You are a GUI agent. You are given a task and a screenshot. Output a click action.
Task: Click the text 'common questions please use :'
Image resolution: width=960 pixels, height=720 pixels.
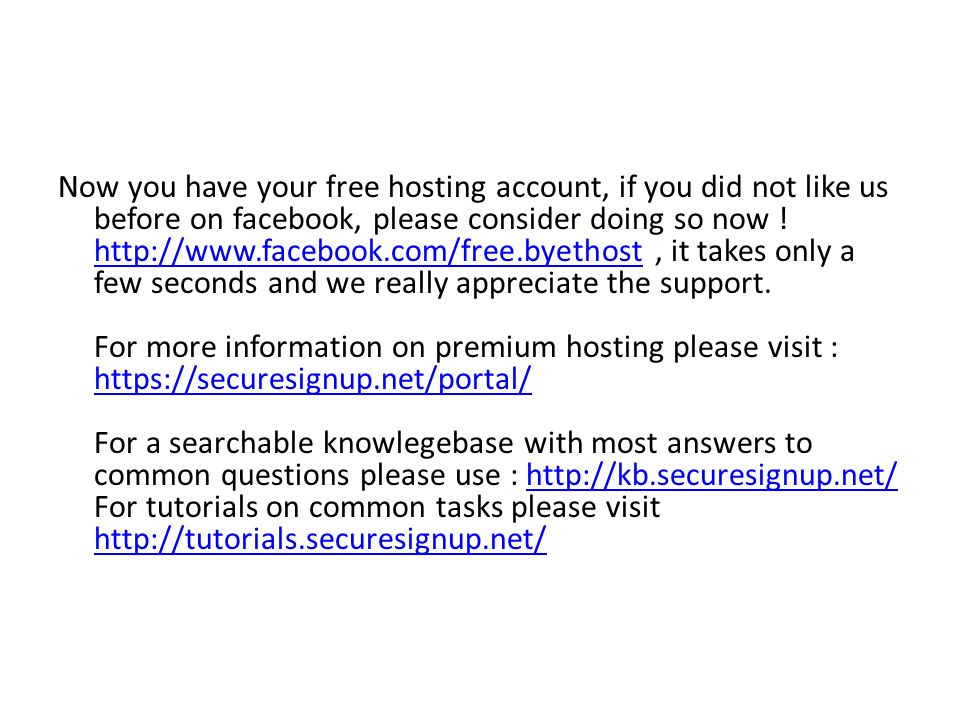(306, 475)
